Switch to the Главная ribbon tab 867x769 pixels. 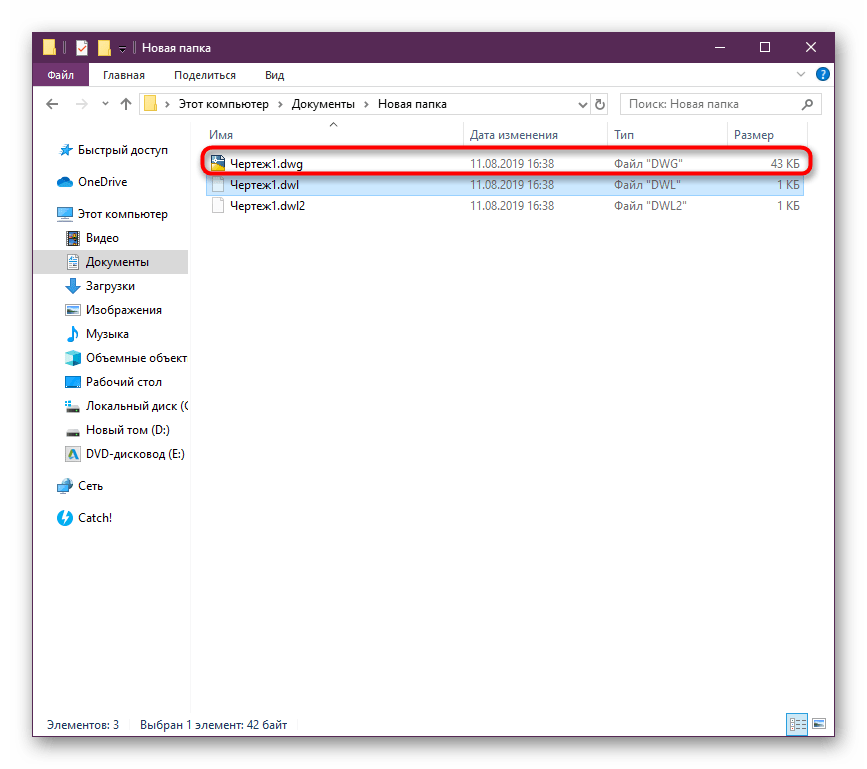coord(124,75)
